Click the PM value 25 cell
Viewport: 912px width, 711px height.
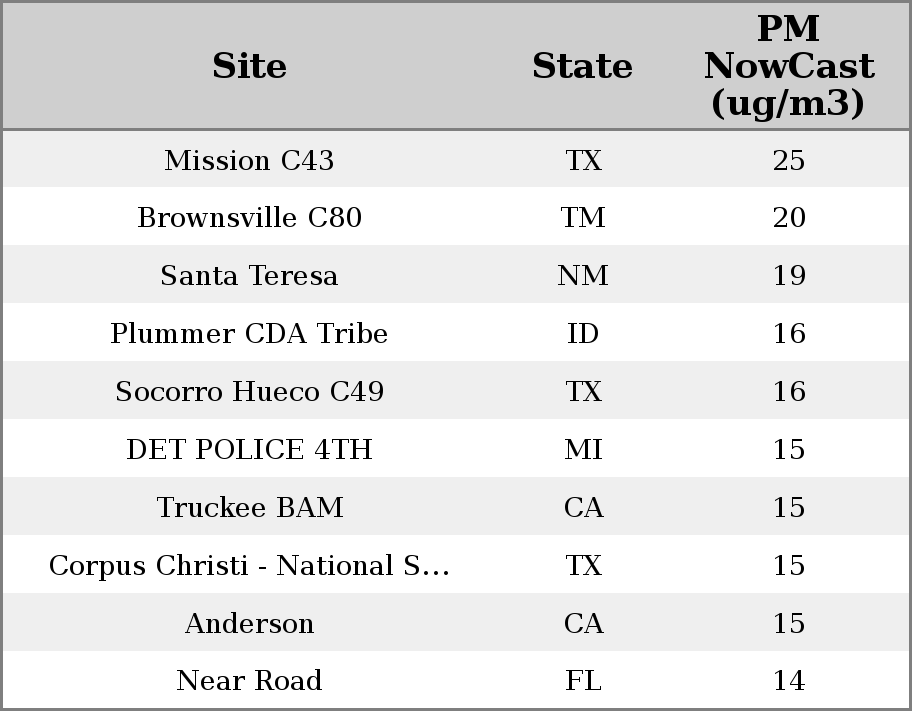point(789,160)
